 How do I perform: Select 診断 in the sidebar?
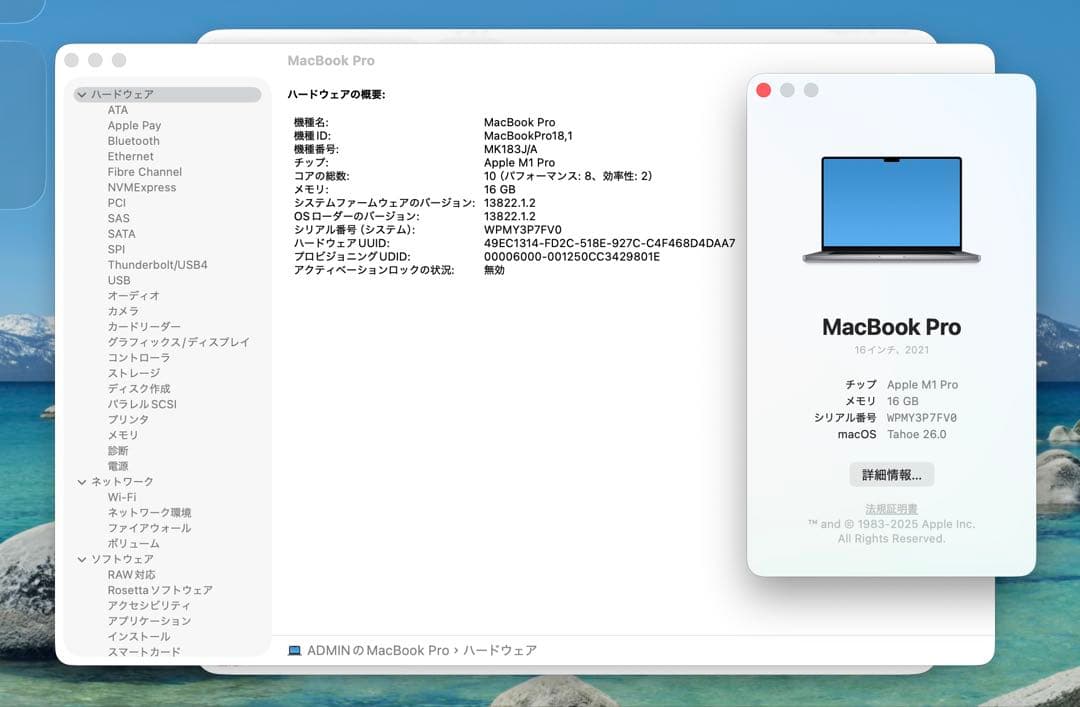click(x=118, y=451)
